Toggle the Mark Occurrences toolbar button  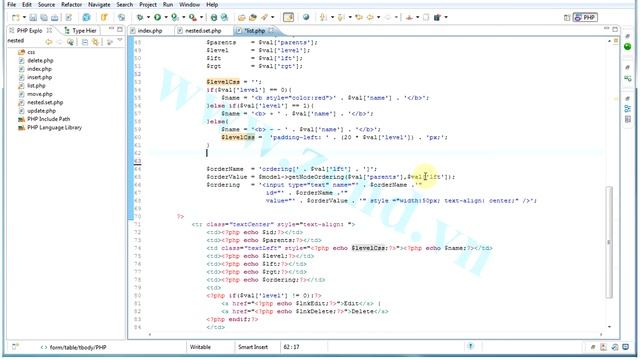pyautogui.click(x=288, y=18)
